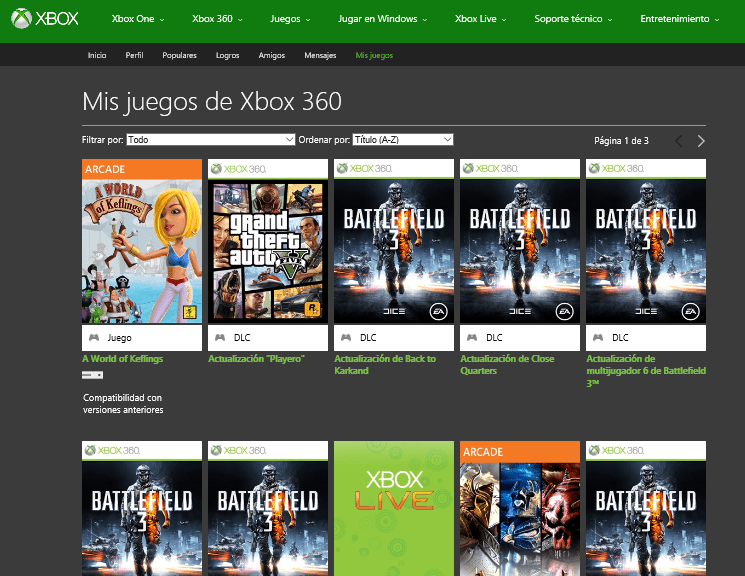
Task: Open Actualización "Playero" link
Action: click(x=257, y=359)
